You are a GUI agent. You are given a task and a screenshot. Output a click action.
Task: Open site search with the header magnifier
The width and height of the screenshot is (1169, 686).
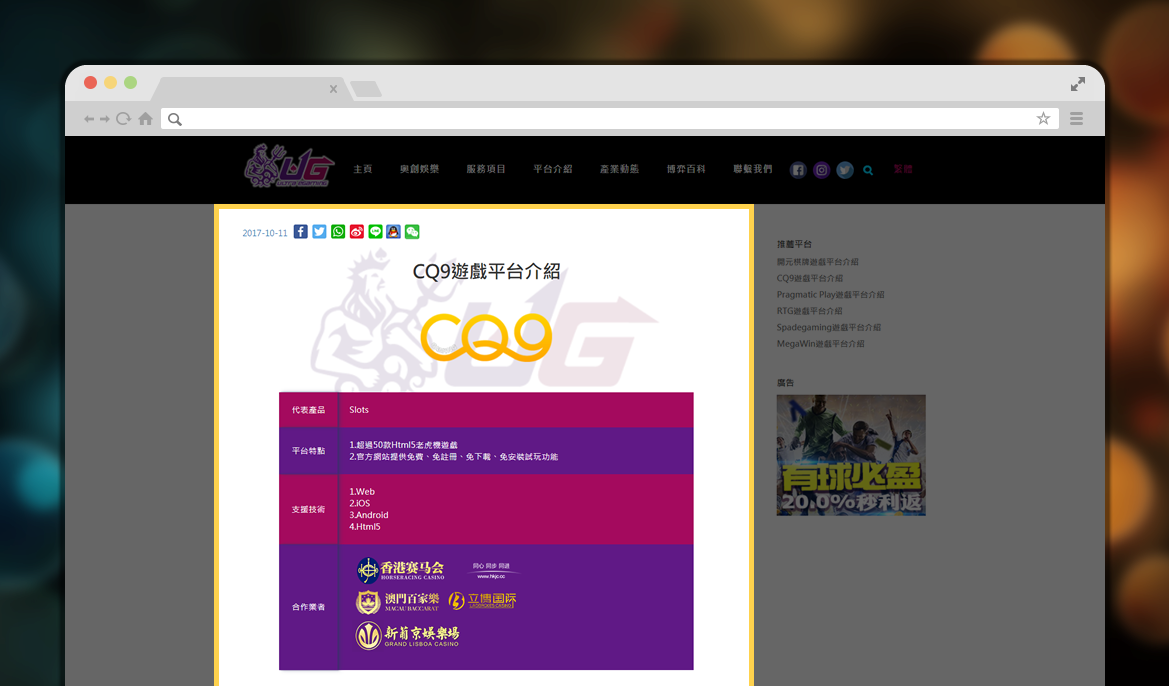tap(868, 170)
